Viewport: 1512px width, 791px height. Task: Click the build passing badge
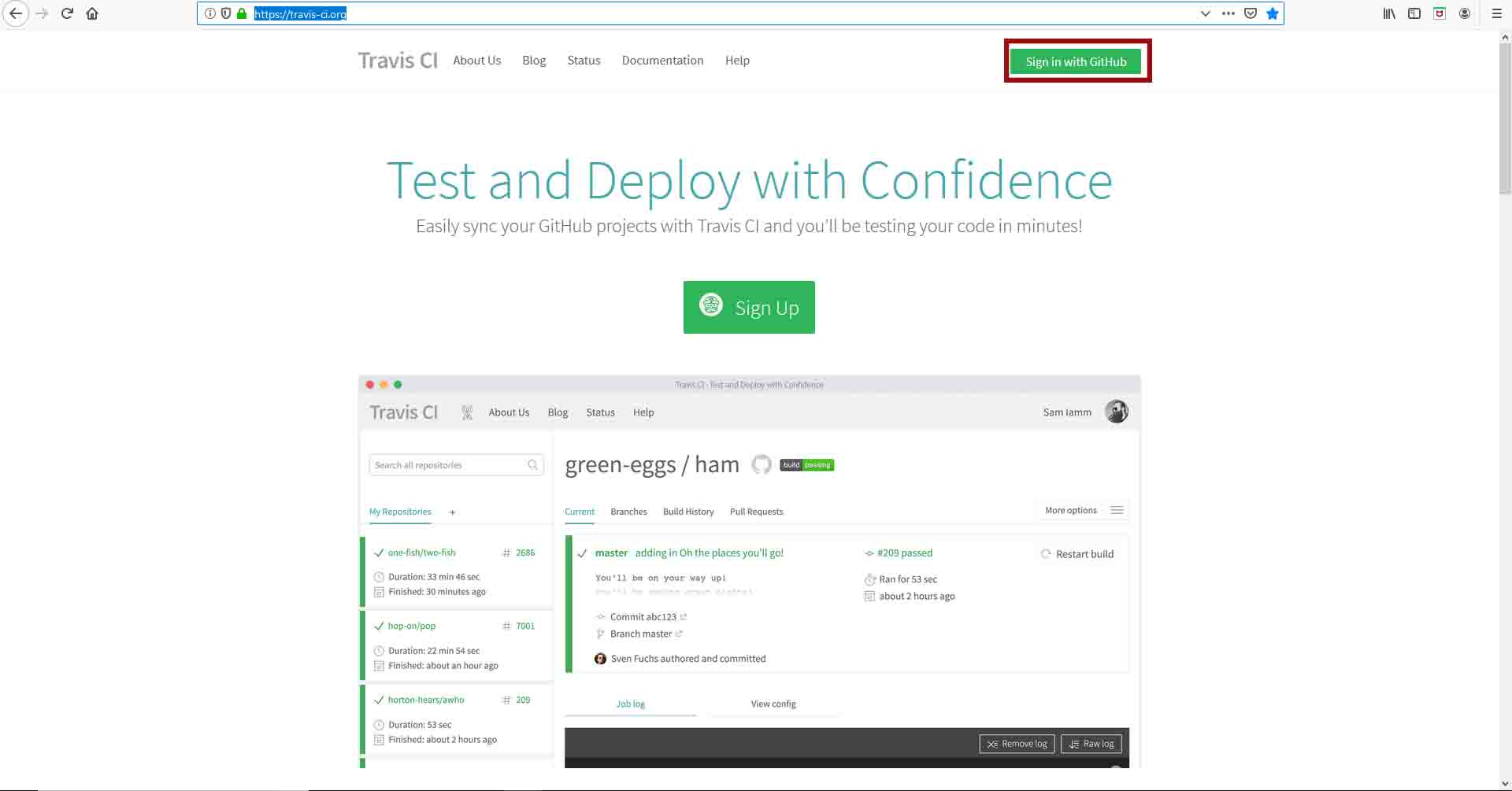(x=806, y=465)
